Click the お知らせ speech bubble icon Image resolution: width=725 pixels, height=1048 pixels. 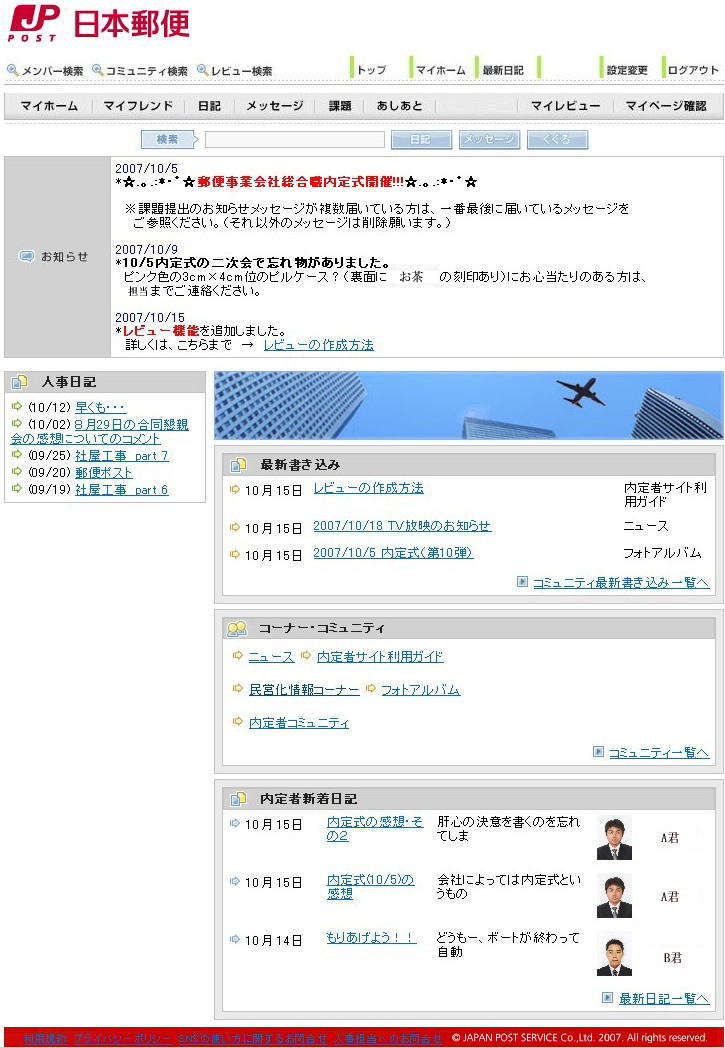26,257
